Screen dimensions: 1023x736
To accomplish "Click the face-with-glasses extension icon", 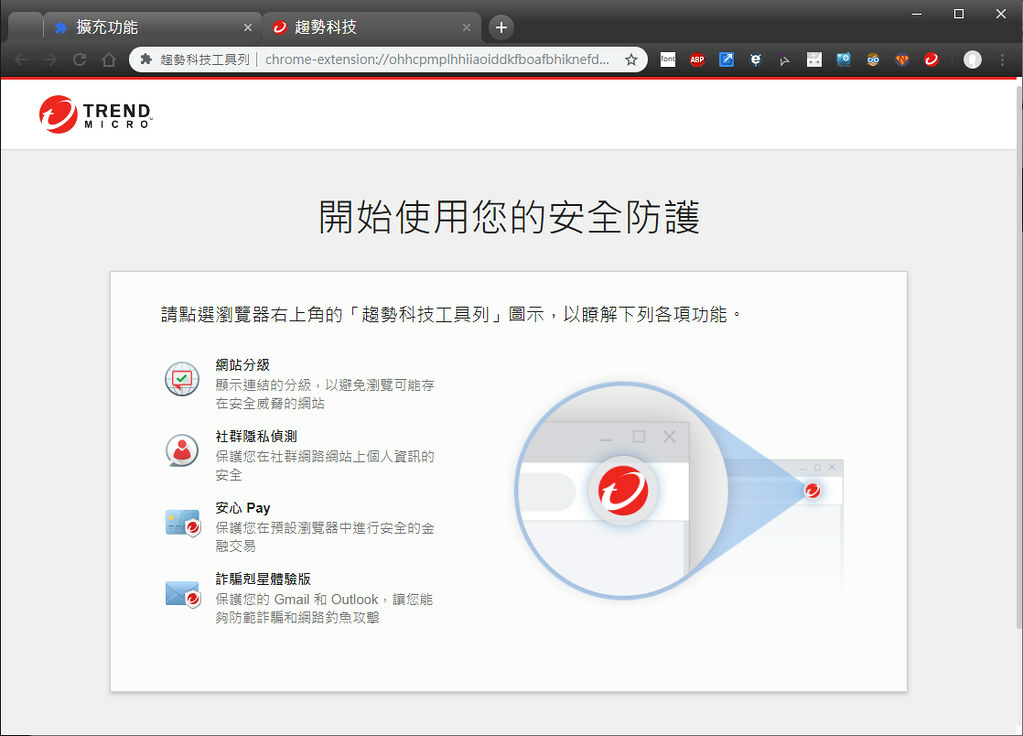I will [x=873, y=60].
